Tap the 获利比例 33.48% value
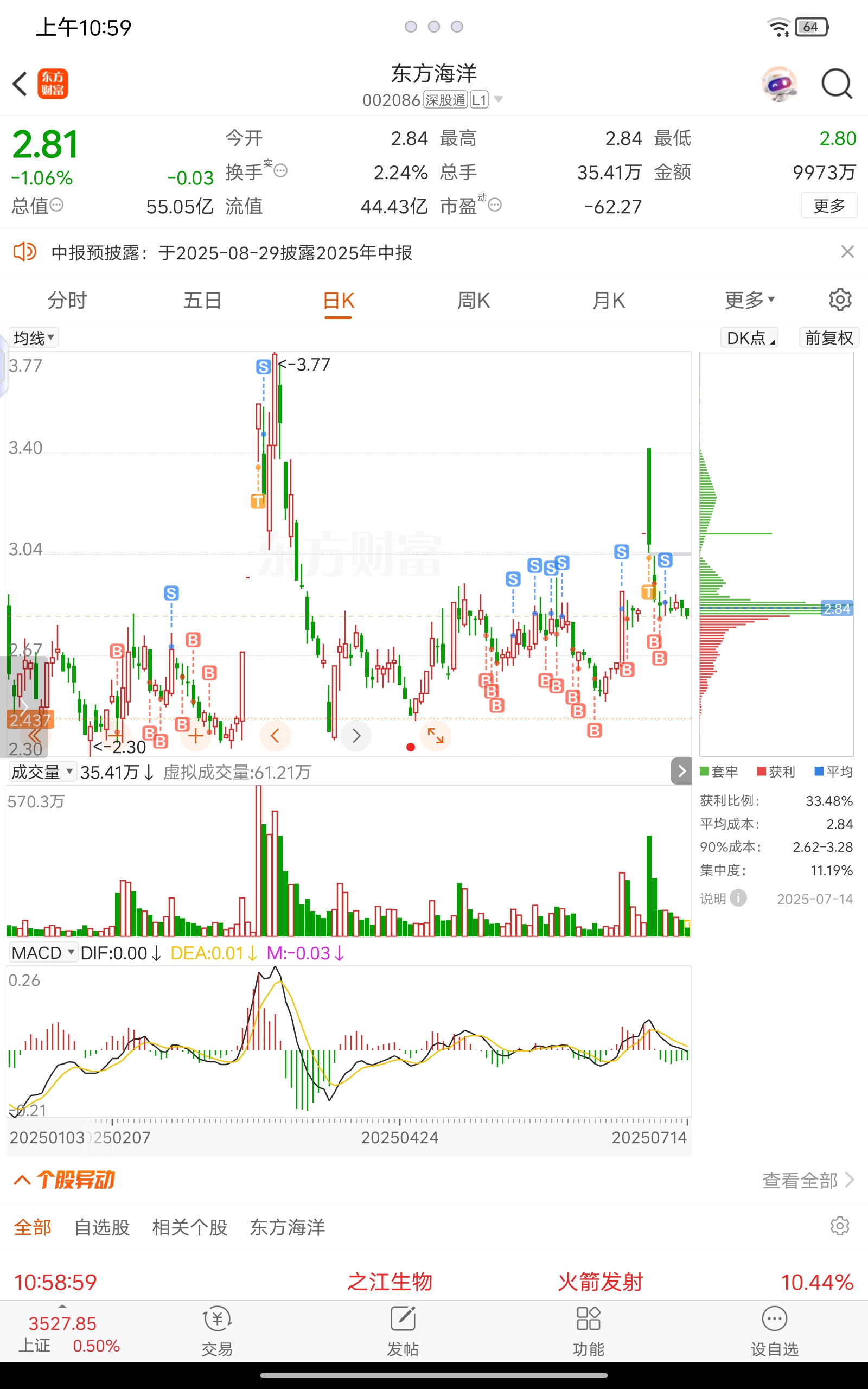Screen dimensions: 868x1389 coord(829,801)
